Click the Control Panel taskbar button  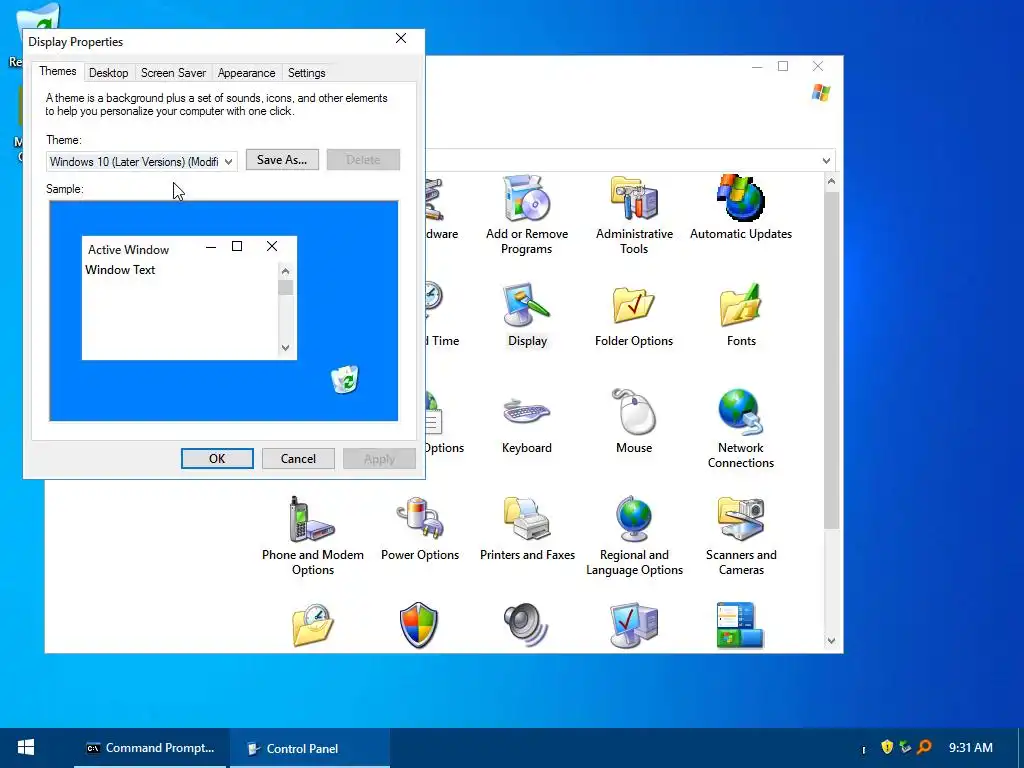(x=310, y=748)
